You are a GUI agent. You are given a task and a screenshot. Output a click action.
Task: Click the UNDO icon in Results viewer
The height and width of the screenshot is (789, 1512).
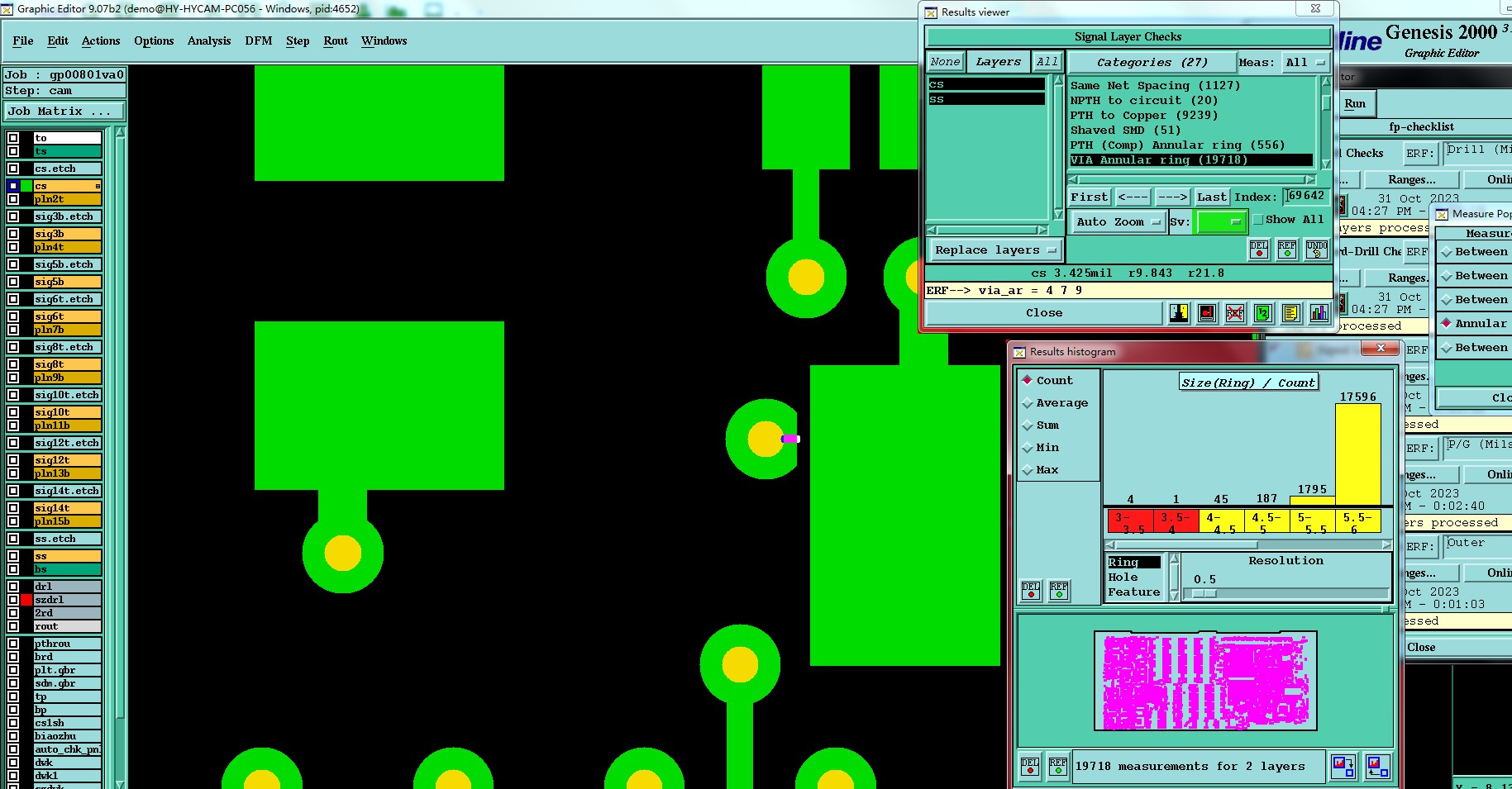pos(1317,250)
